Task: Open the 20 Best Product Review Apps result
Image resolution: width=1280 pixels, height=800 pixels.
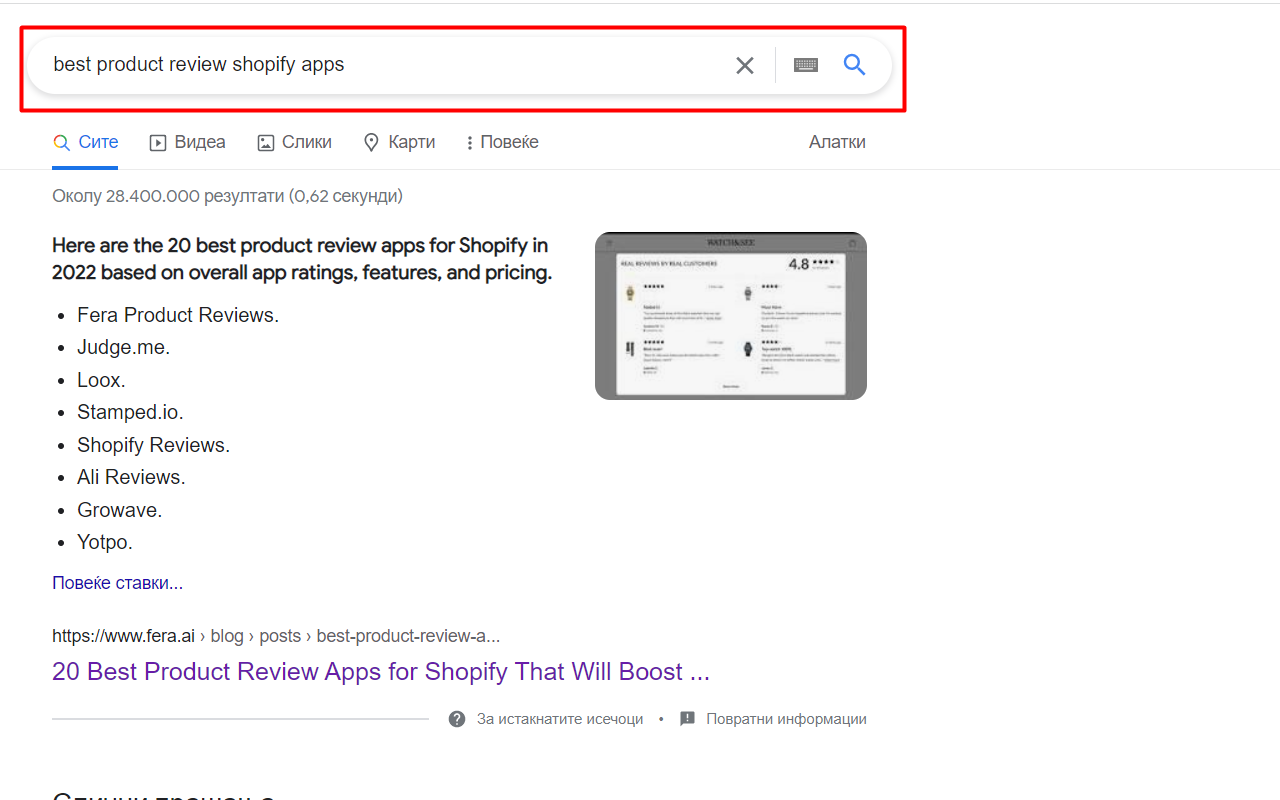Action: 380,671
